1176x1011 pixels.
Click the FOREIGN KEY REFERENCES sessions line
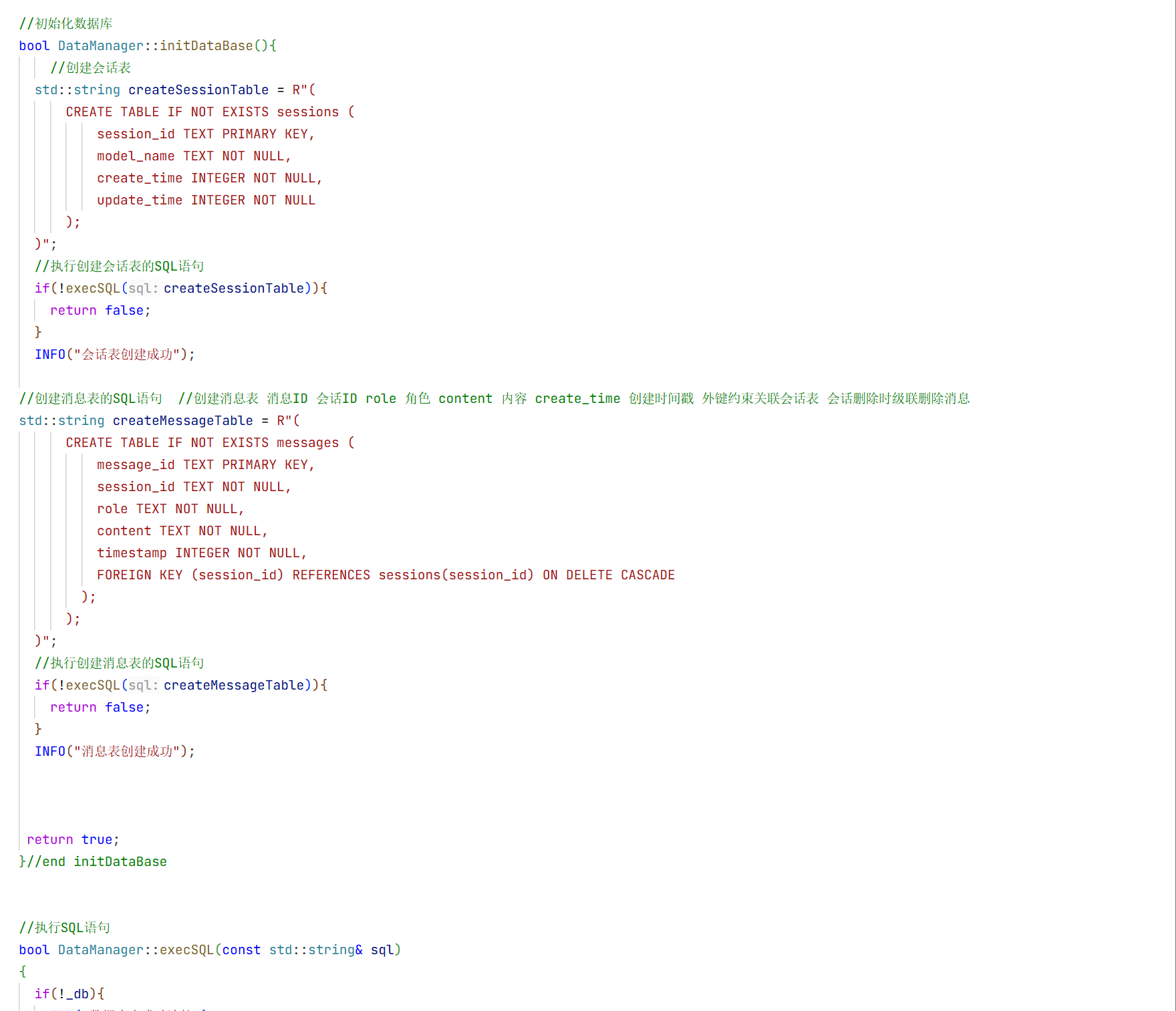coord(386,575)
